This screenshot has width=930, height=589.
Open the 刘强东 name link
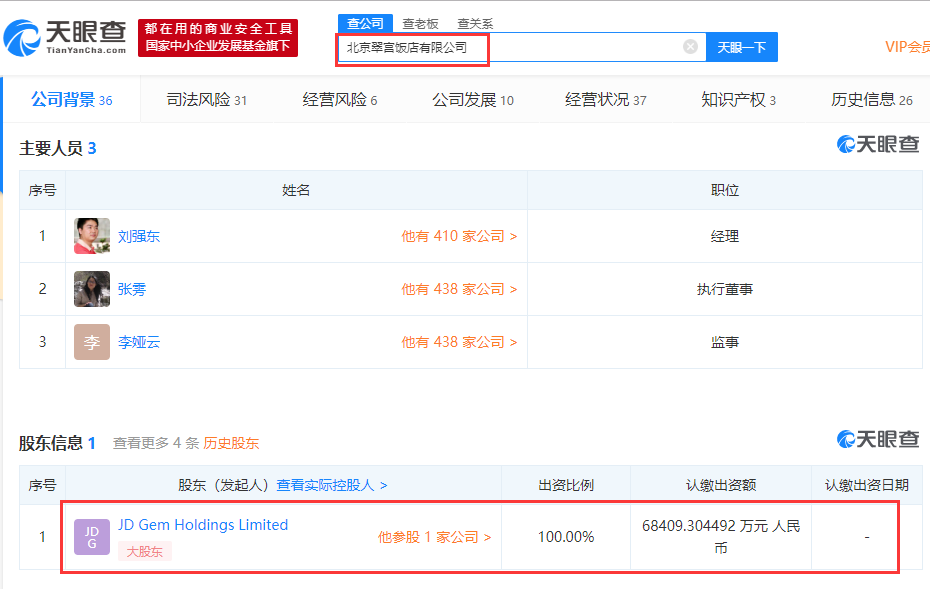(139, 236)
